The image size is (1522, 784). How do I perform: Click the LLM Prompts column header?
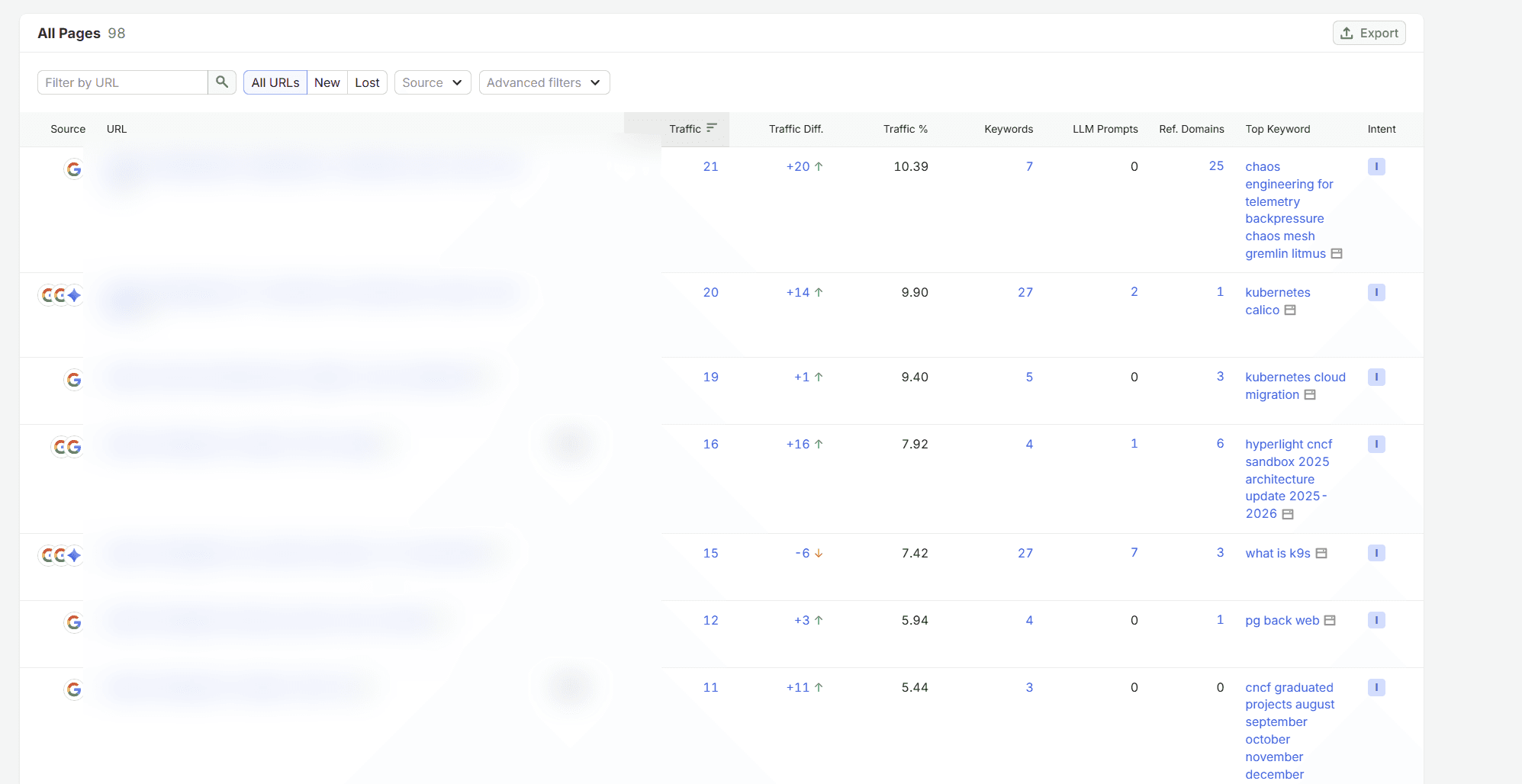[1105, 129]
